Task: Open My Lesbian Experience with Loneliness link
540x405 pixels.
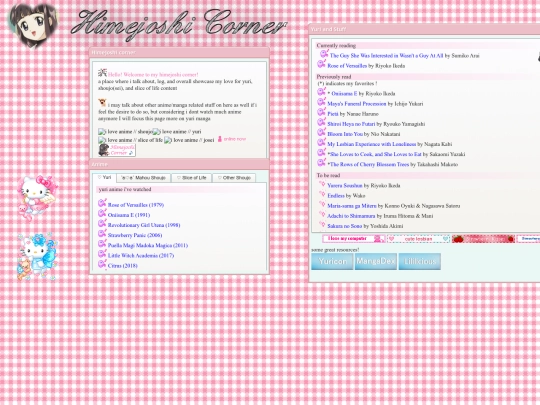Action: coord(372,144)
